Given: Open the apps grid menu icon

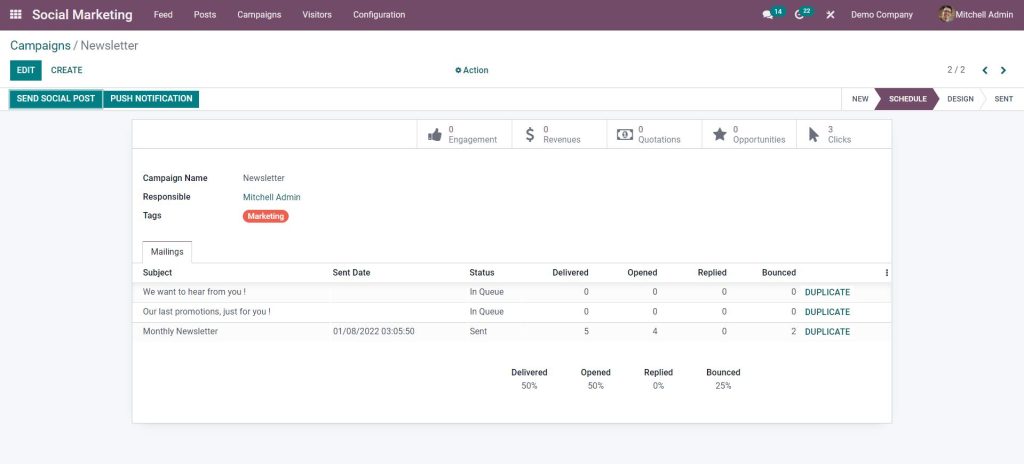Looking at the screenshot, I should [16, 14].
